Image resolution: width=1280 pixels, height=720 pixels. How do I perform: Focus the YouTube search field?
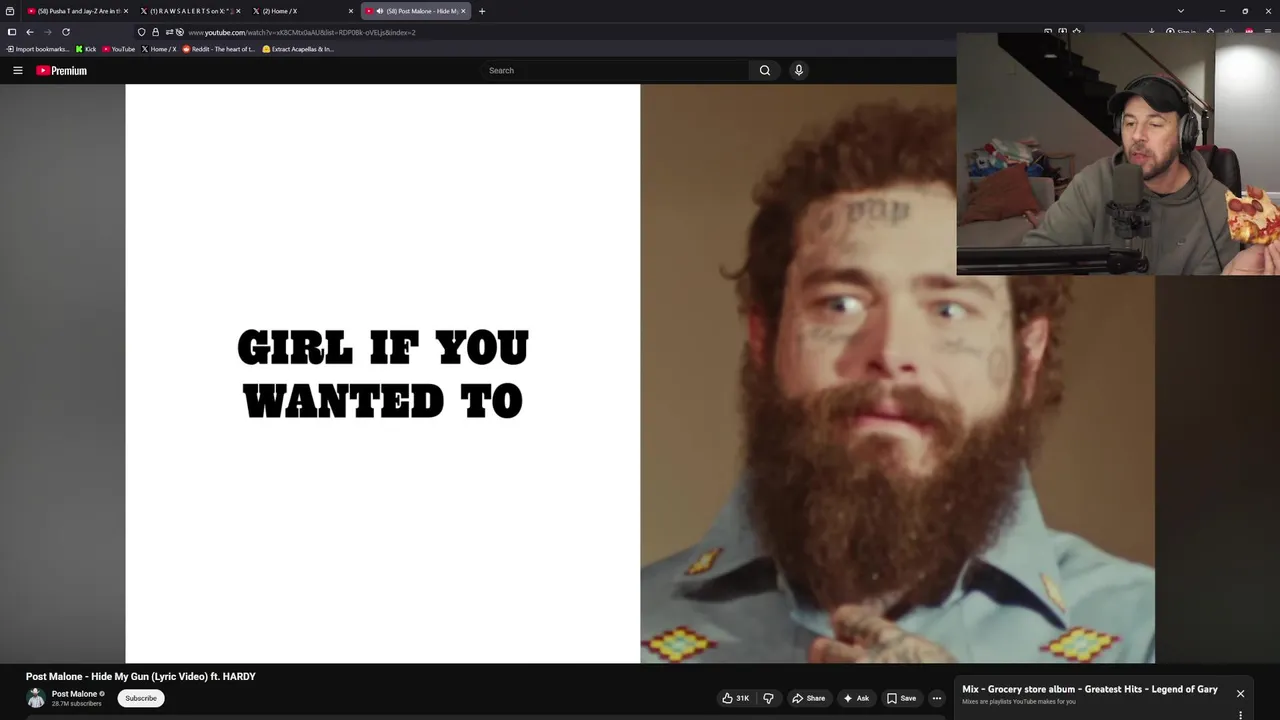(615, 70)
